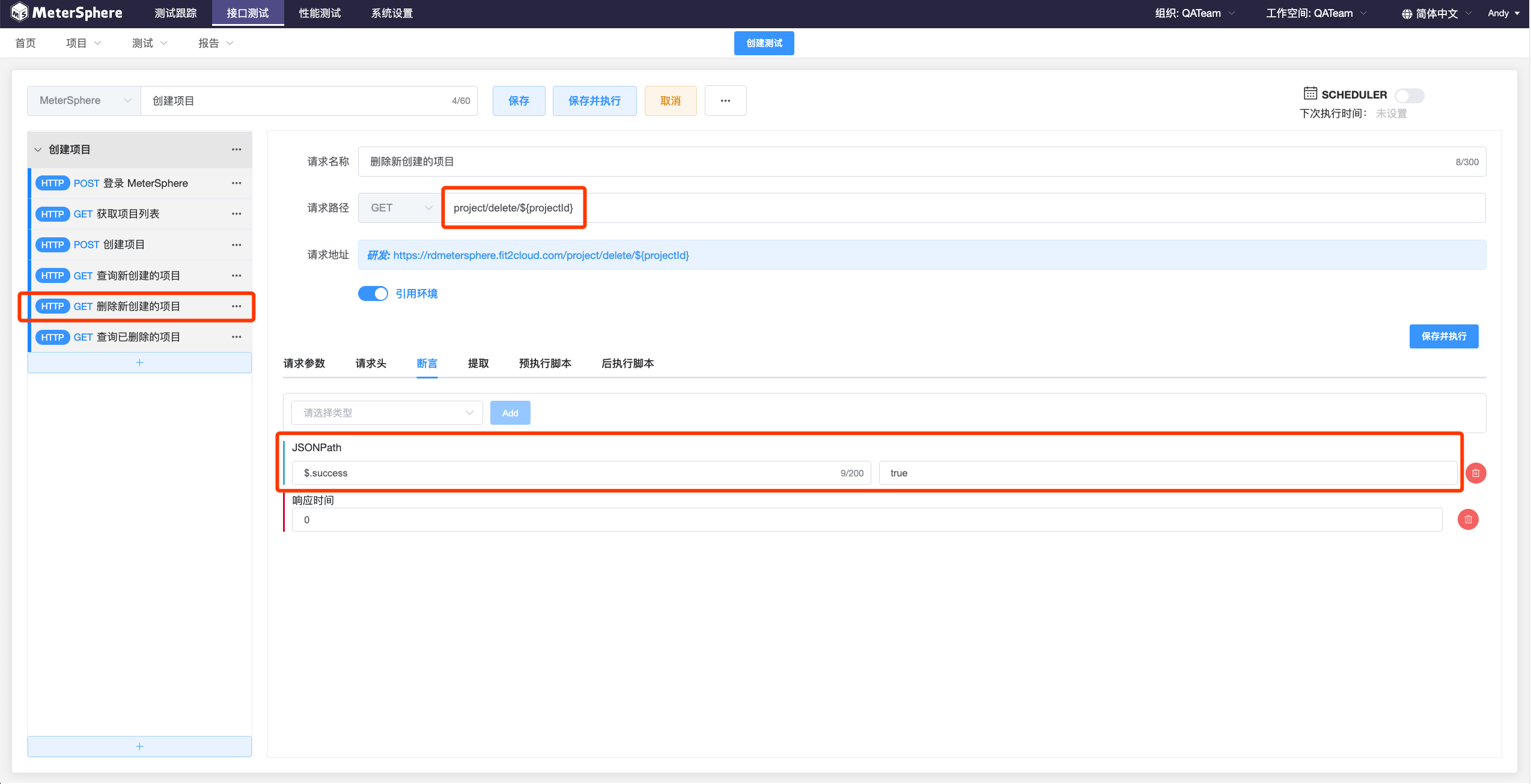
Task: Click ellipsis menu next to 取消 button
Action: 725,101
